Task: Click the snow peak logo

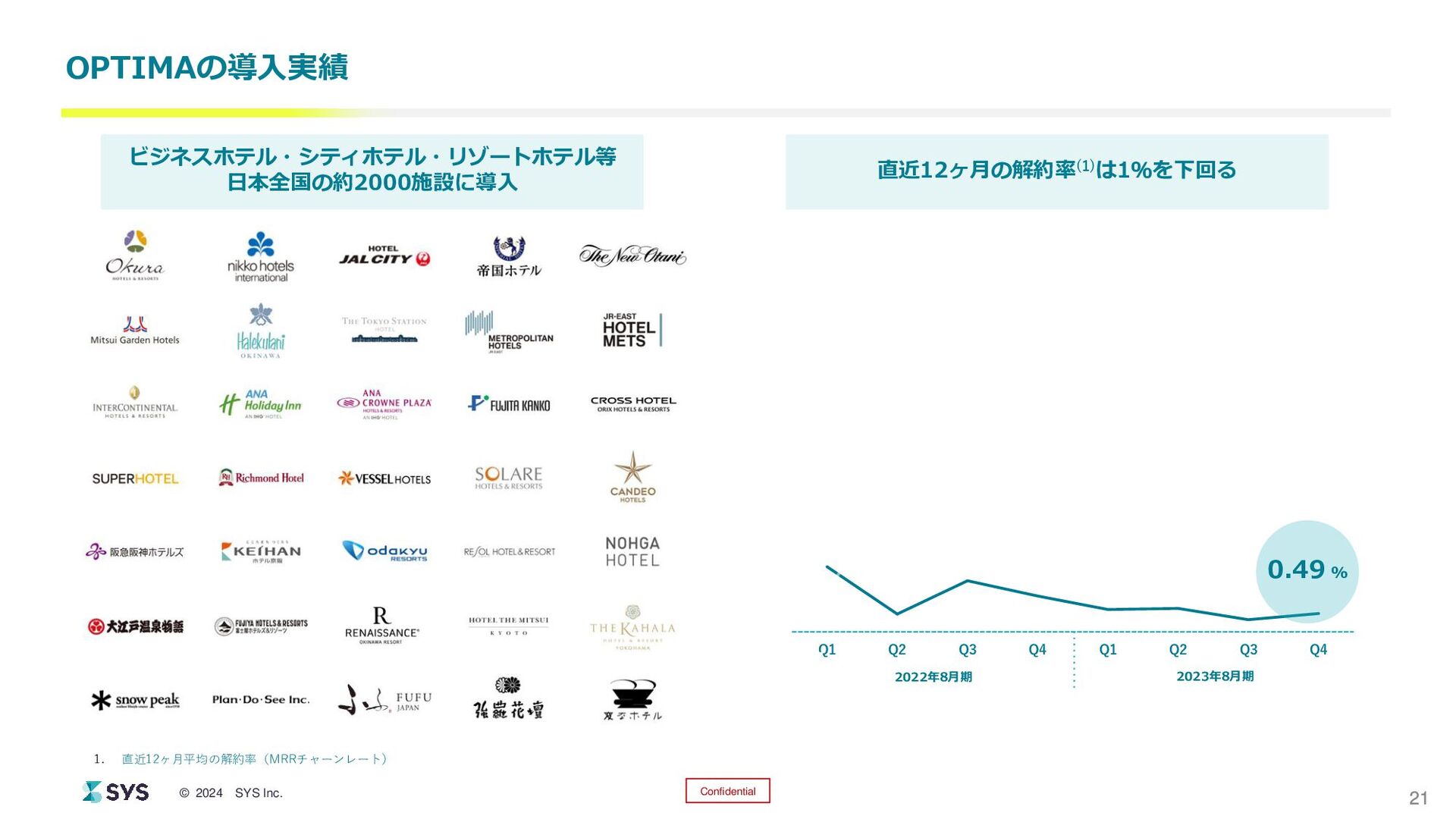Action: [x=135, y=700]
